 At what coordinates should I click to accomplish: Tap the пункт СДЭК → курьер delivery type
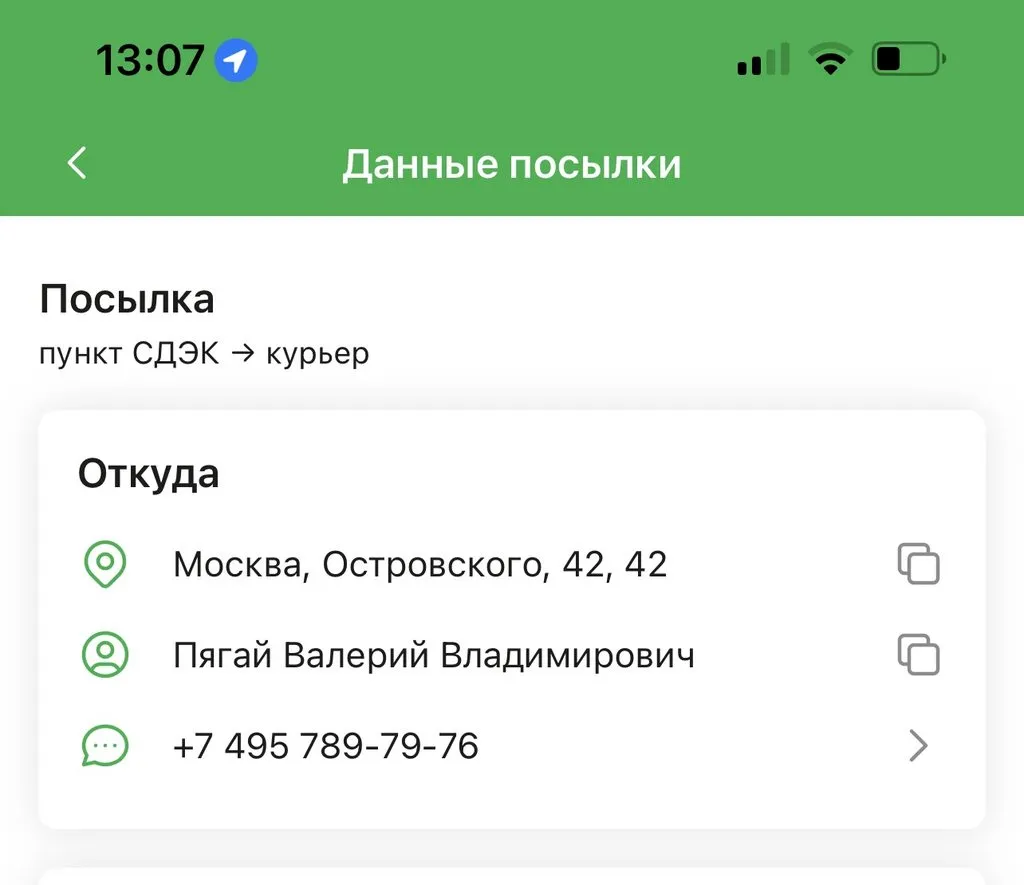tap(204, 354)
